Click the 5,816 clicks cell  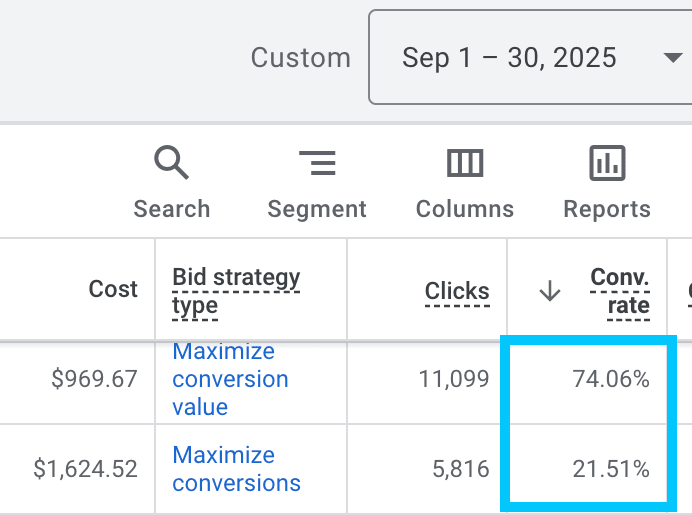[x=462, y=468]
